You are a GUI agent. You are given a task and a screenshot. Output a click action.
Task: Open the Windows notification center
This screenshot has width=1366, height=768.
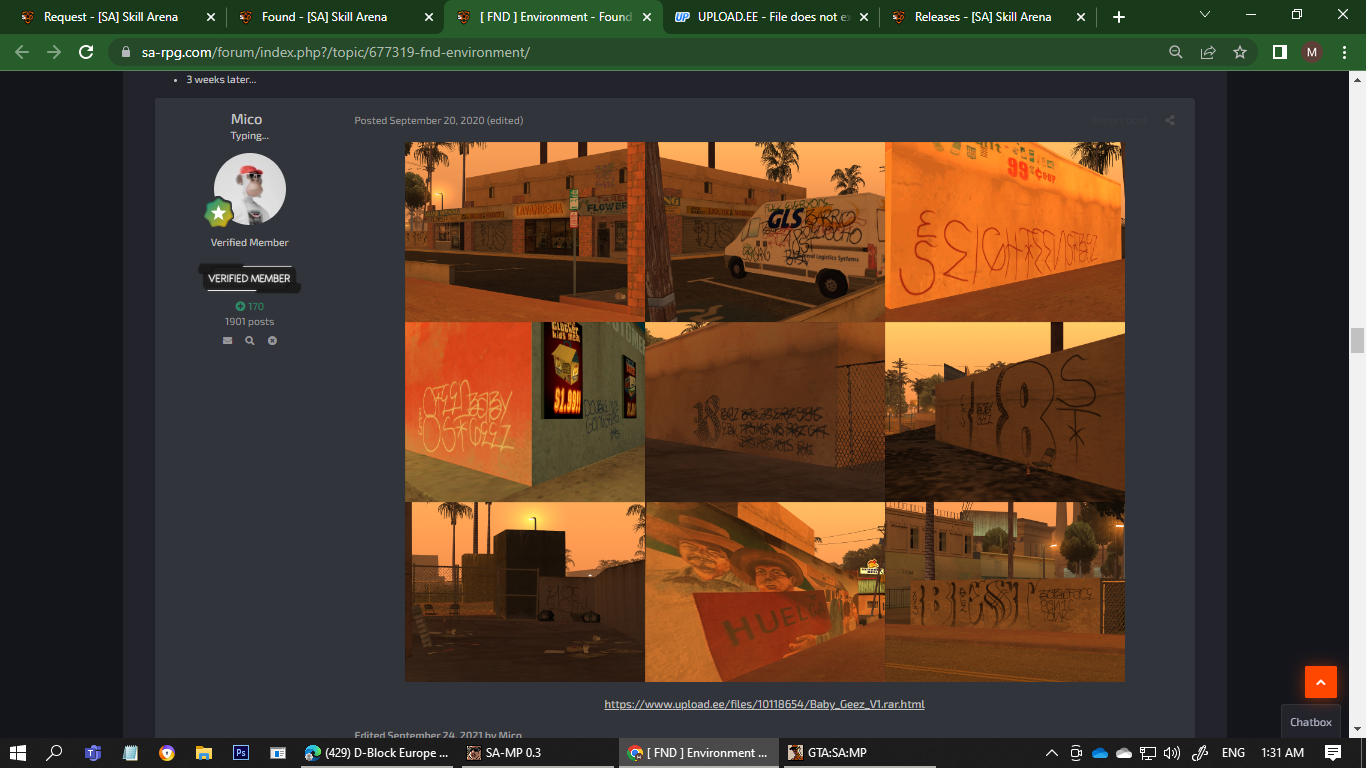pyautogui.click(x=1333, y=752)
